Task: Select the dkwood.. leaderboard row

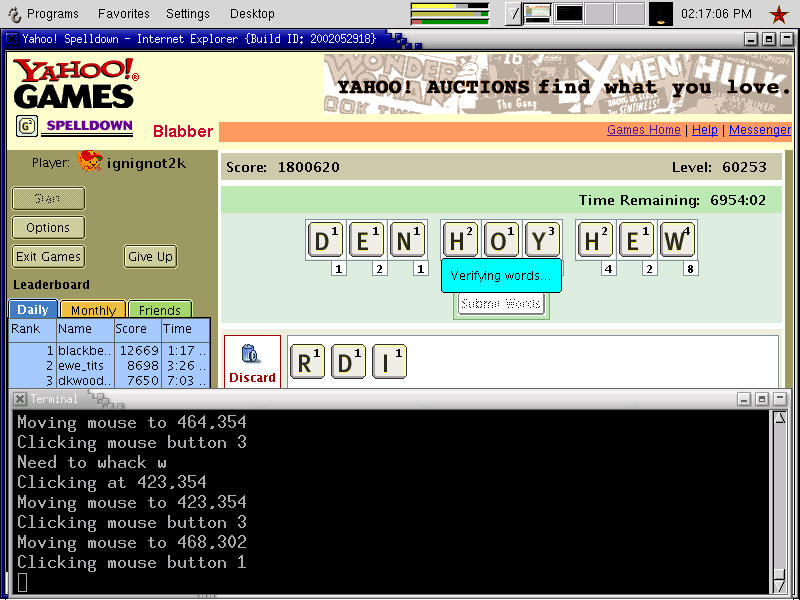Action: tap(109, 381)
